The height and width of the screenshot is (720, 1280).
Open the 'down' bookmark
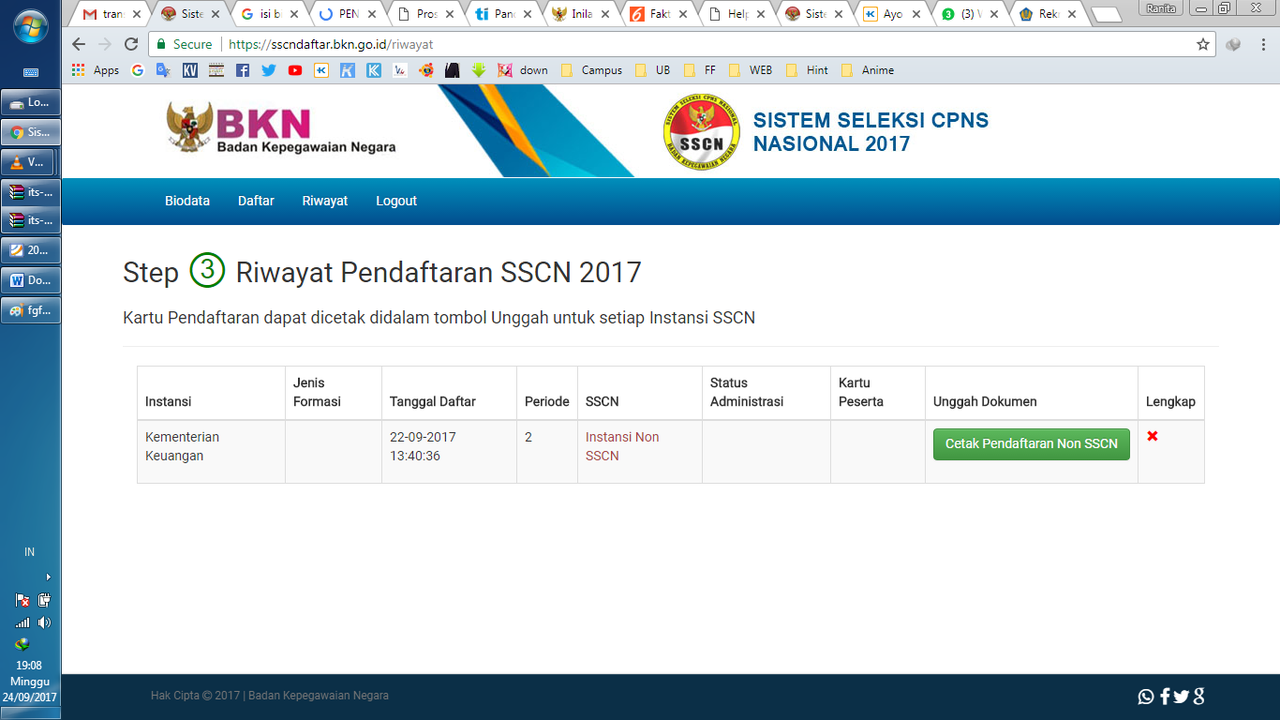tap(522, 70)
